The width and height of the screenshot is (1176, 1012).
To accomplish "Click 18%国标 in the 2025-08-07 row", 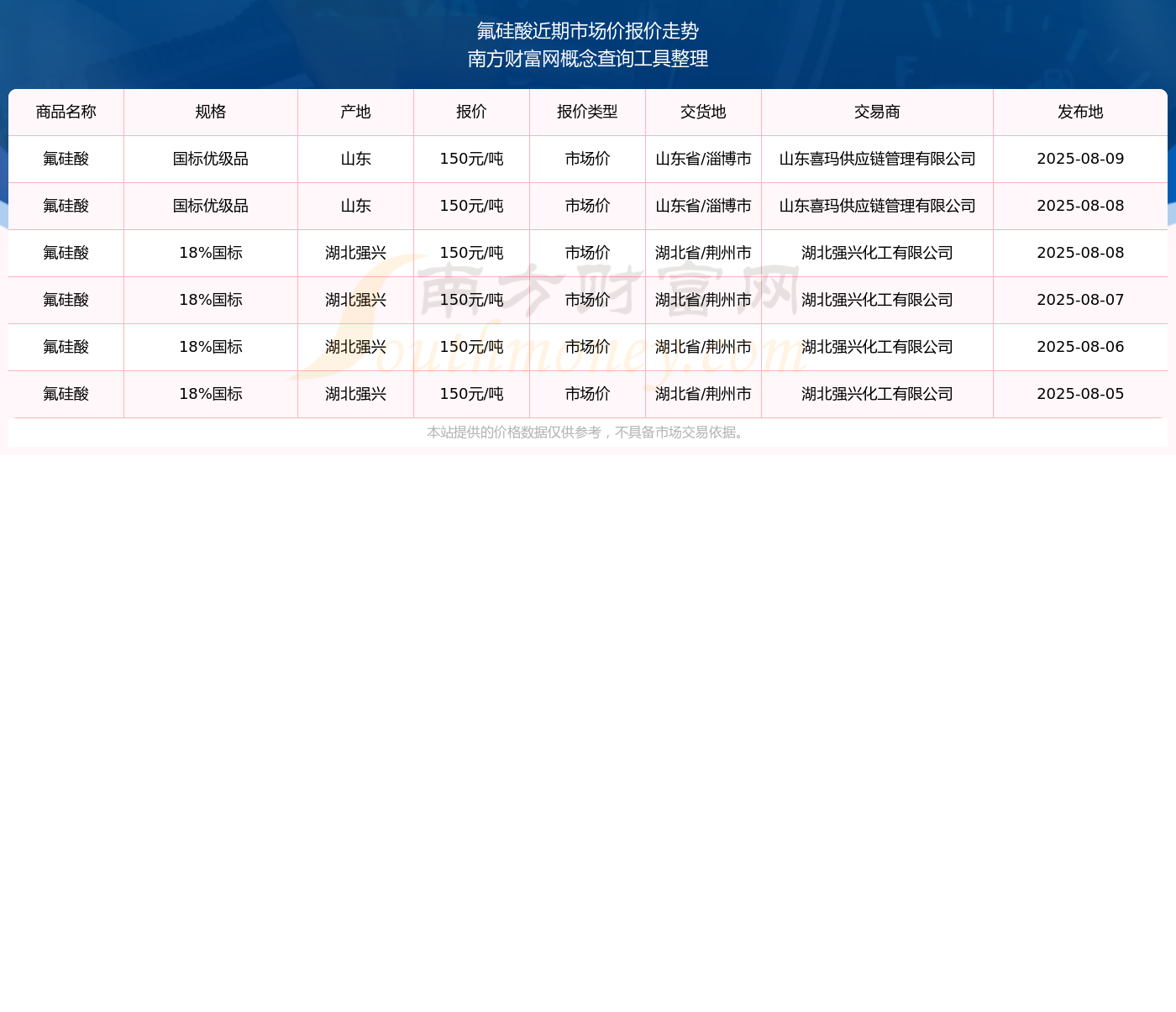I will [211, 300].
